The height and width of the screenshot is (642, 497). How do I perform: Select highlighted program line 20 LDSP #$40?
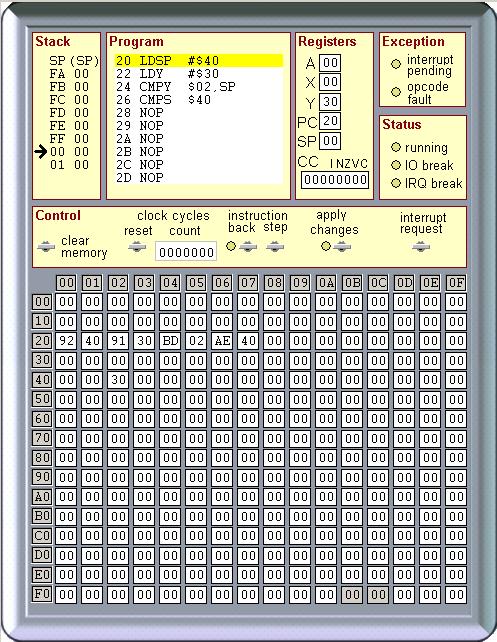coord(199,61)
